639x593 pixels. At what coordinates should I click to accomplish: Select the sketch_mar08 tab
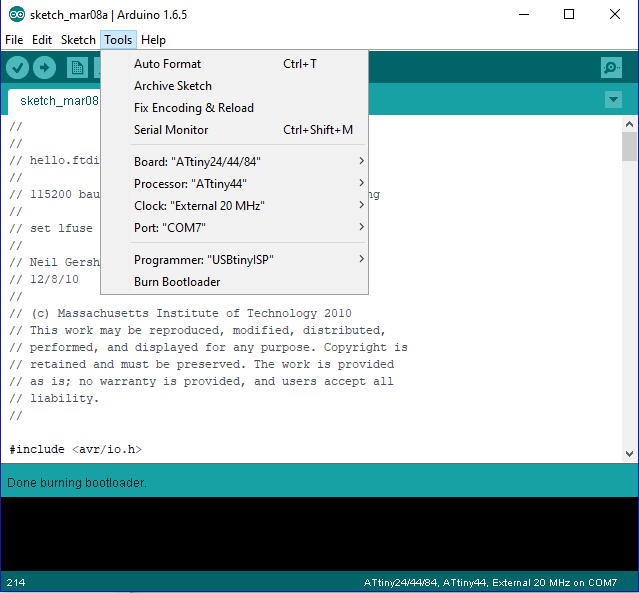point(54,101)
